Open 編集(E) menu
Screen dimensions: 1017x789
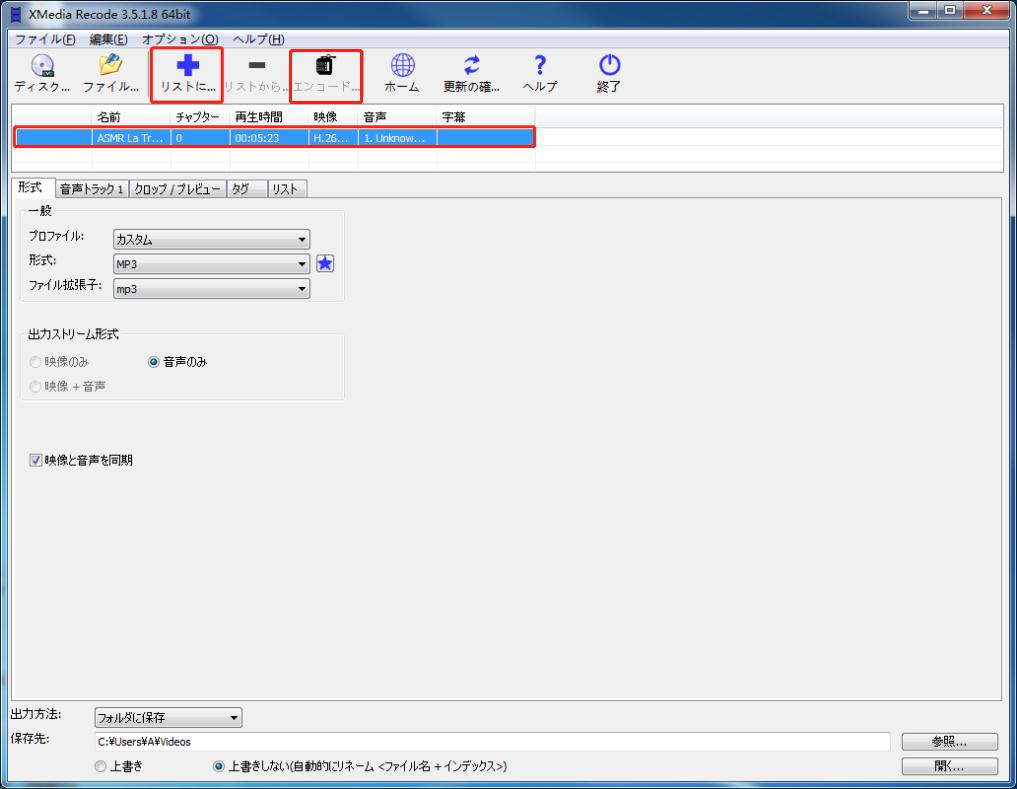(108, 40)
